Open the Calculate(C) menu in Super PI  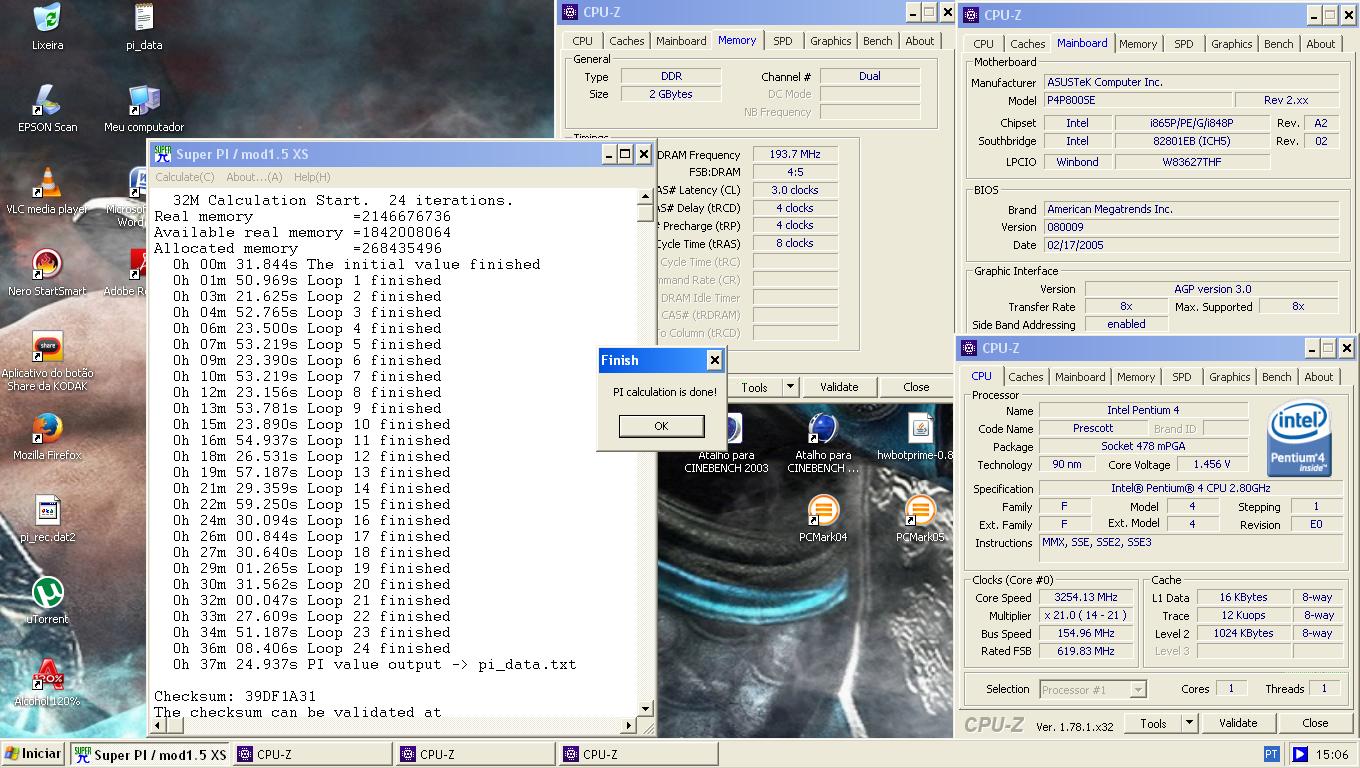tap(184, 177)
